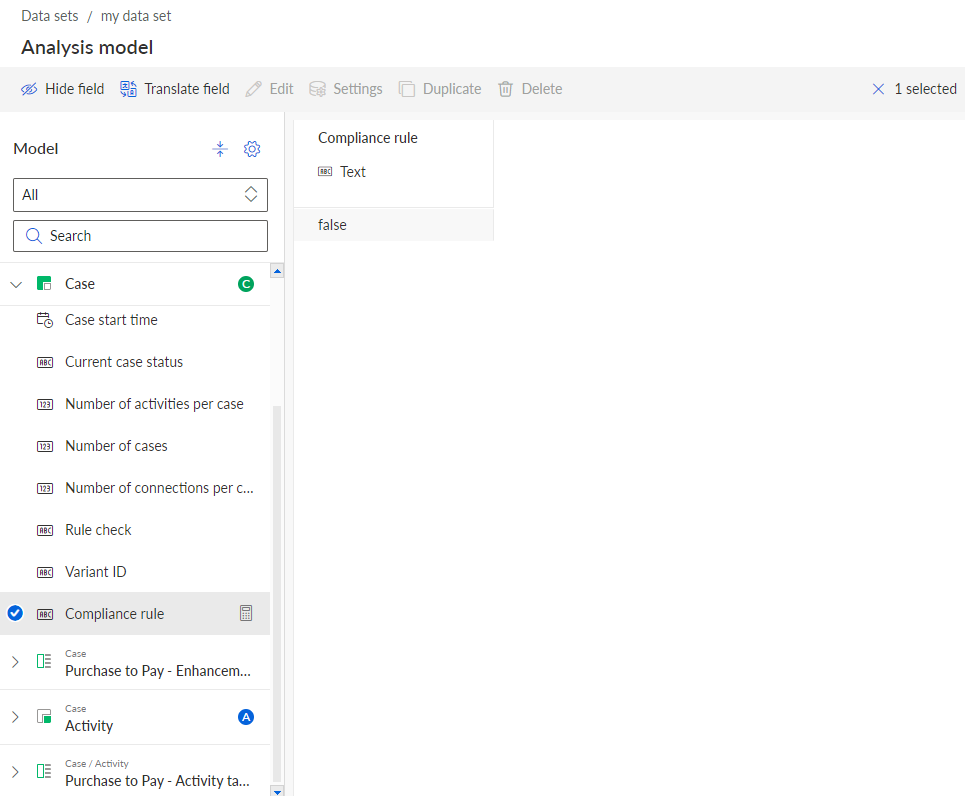The width and height of the screenshot is (965, 796).
Task: Focus the Search input field
Action: pos(140,236)
